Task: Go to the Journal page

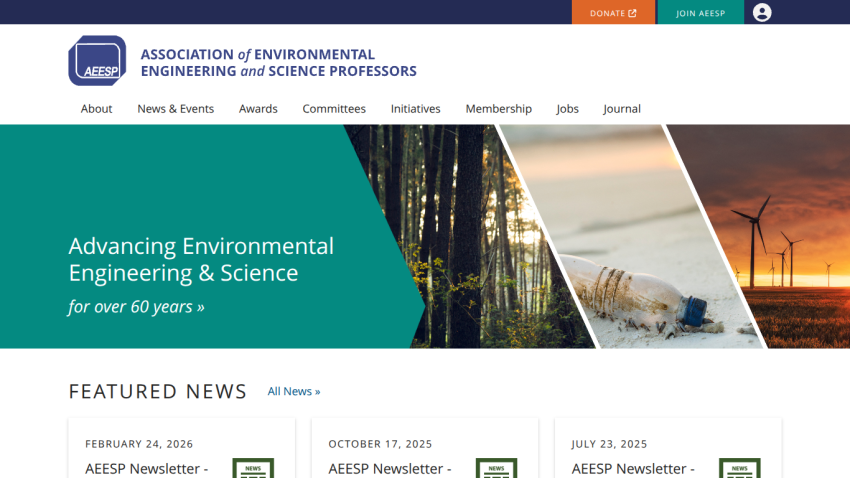Action: (622, 109)
